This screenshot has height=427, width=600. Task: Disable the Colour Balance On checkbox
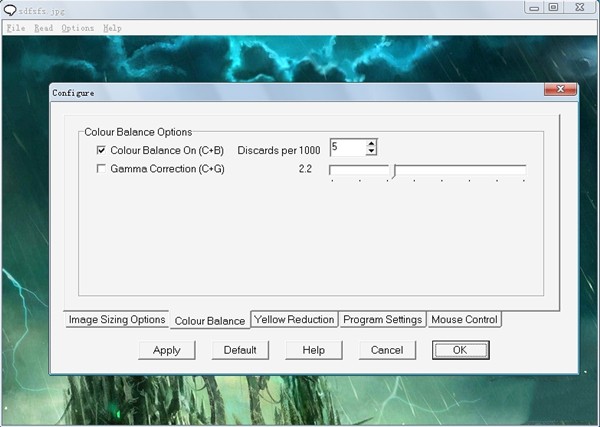tap(101, 149)
